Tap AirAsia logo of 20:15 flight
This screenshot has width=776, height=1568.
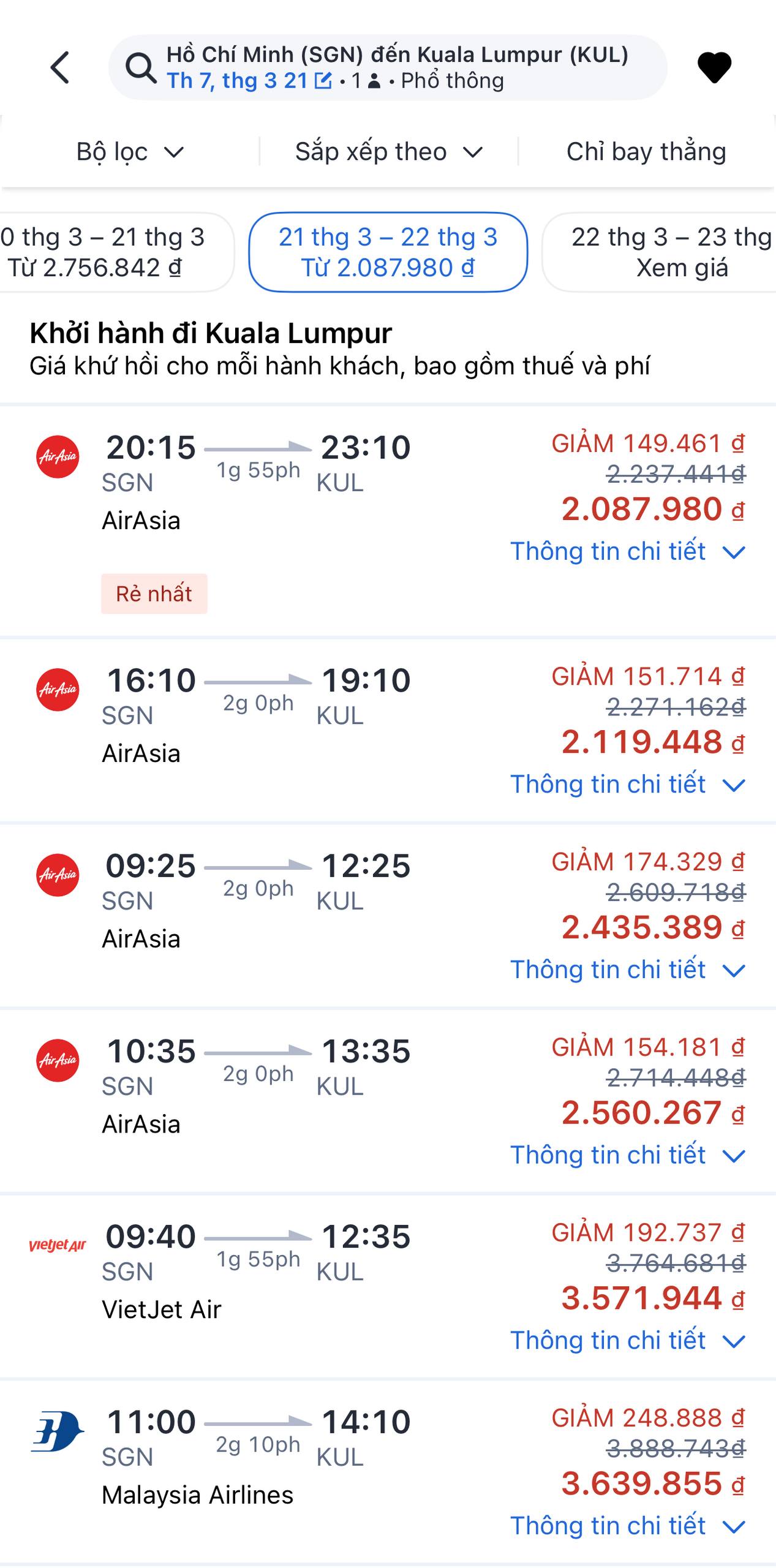58,457
